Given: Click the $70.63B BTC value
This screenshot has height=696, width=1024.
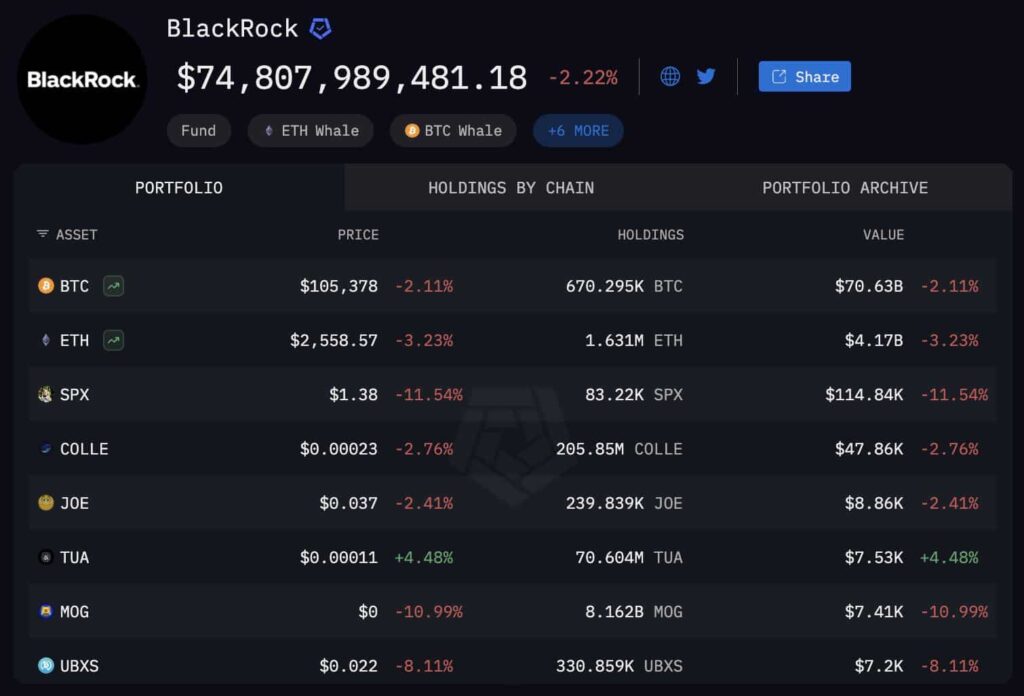Looking at the screenshot, I should 869,286.
